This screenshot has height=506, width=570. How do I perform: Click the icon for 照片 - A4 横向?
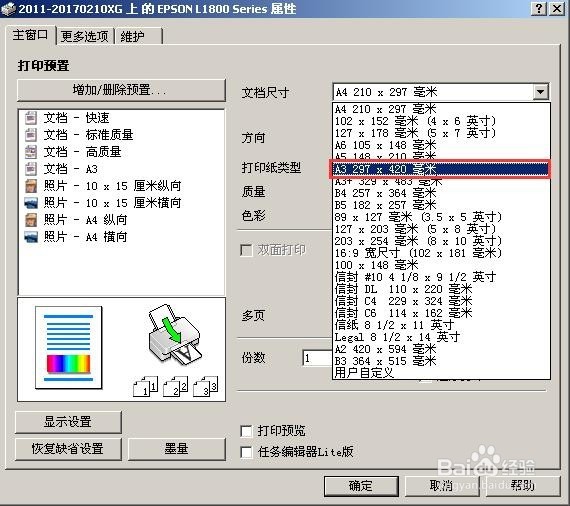[31, 237]
